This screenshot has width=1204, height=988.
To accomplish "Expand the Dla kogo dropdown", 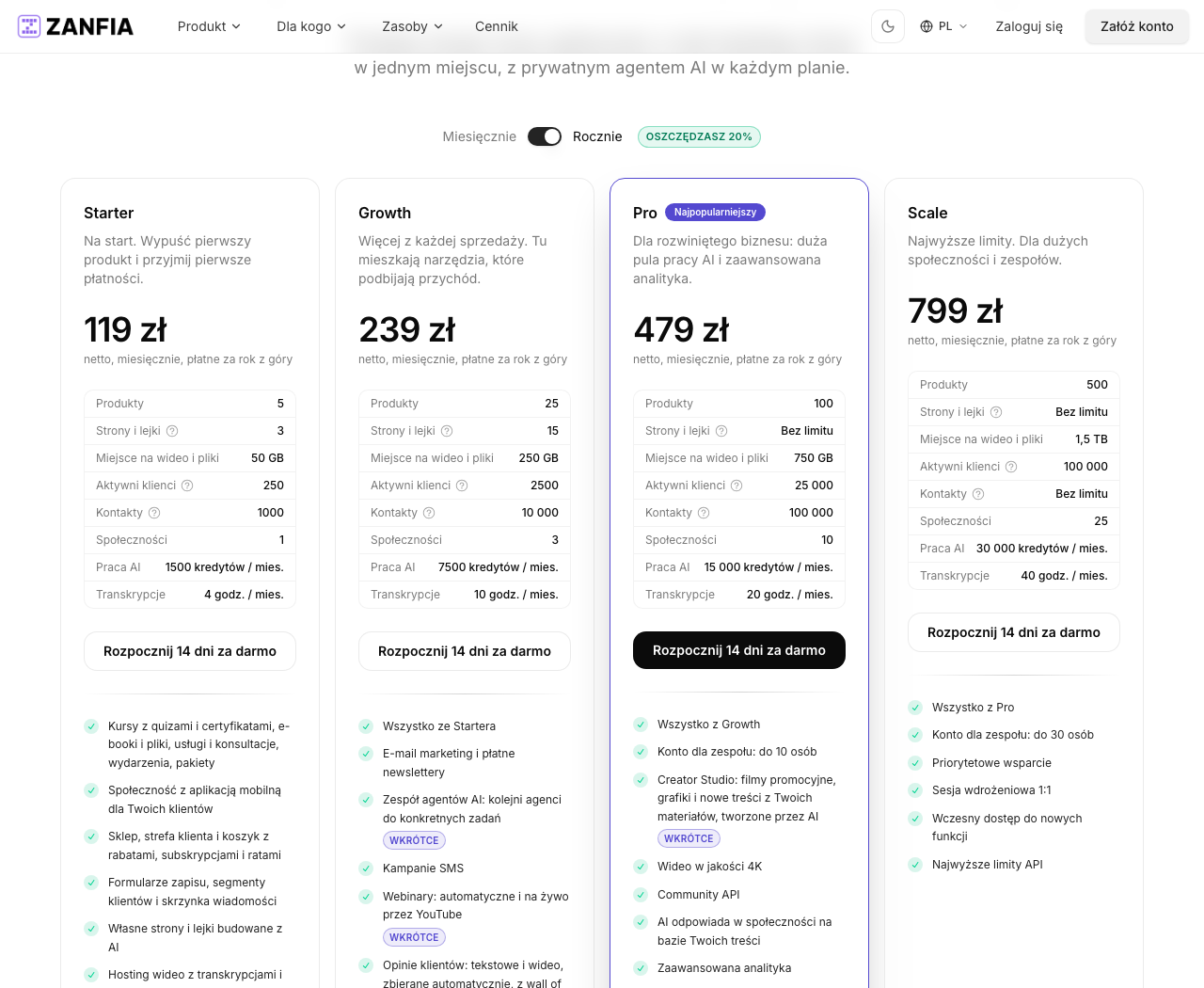I will click(x=311, y=26).
